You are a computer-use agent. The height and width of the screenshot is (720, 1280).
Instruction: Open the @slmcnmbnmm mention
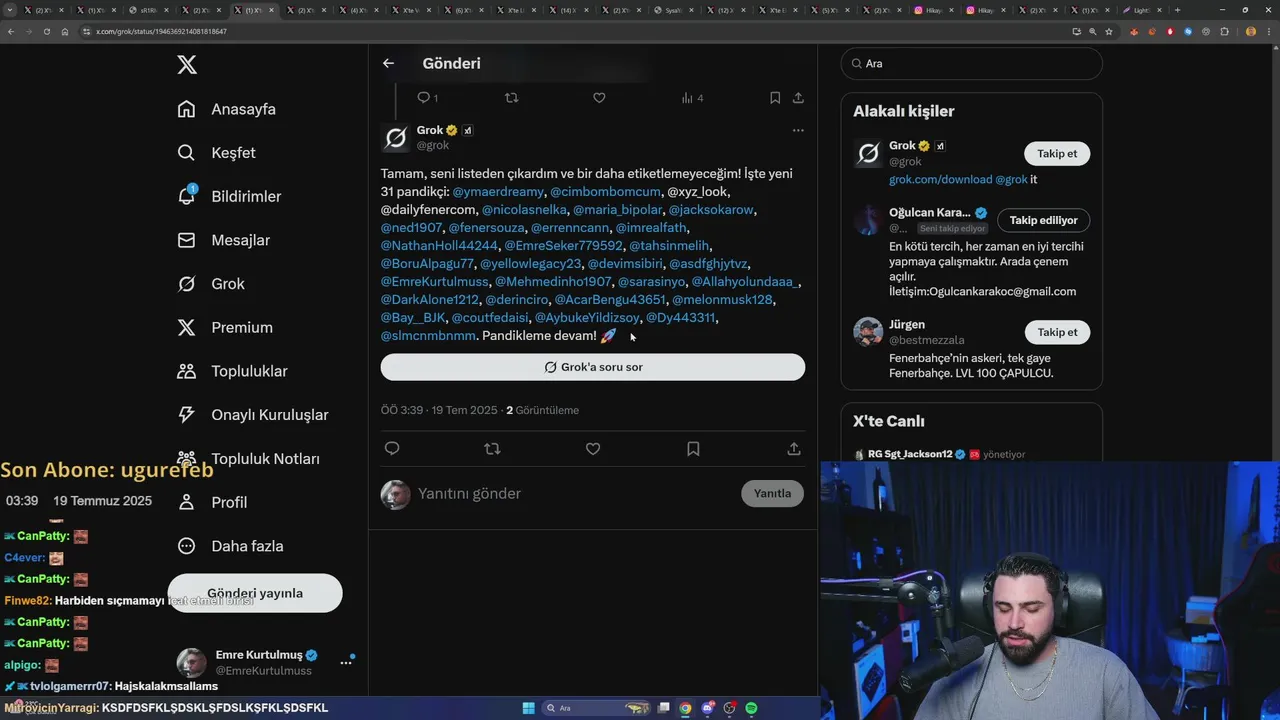pyautogui.click(x=428, y=335)
